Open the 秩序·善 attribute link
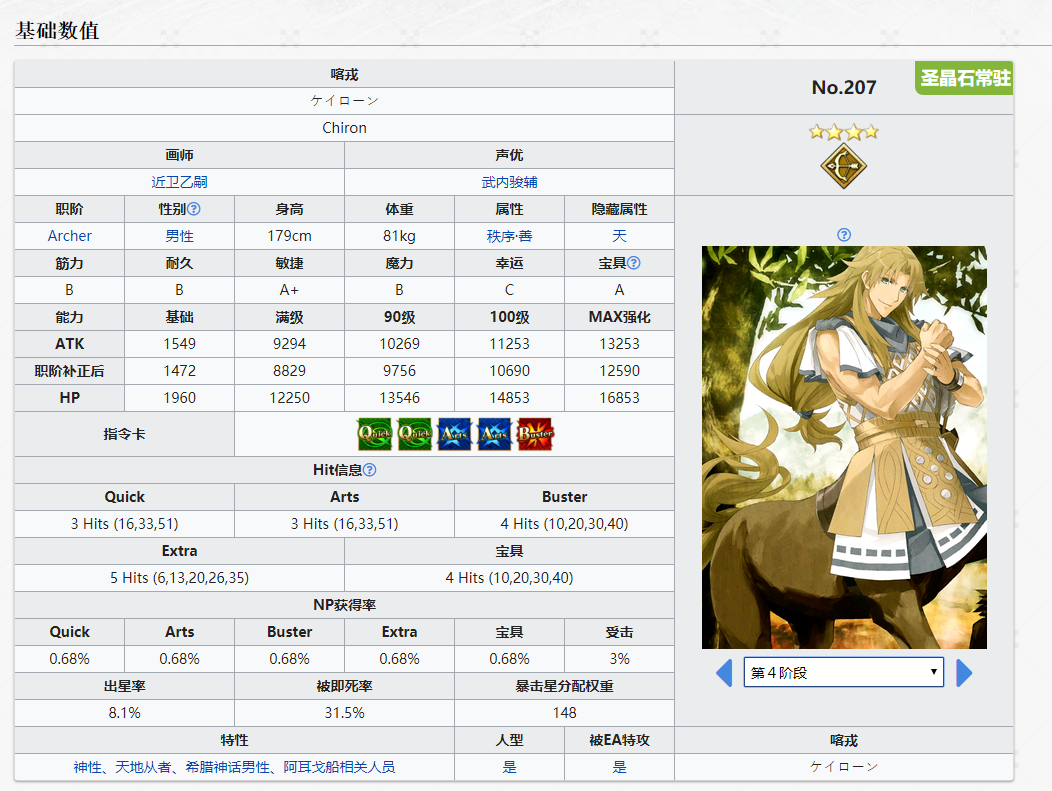 click(509, 236)
